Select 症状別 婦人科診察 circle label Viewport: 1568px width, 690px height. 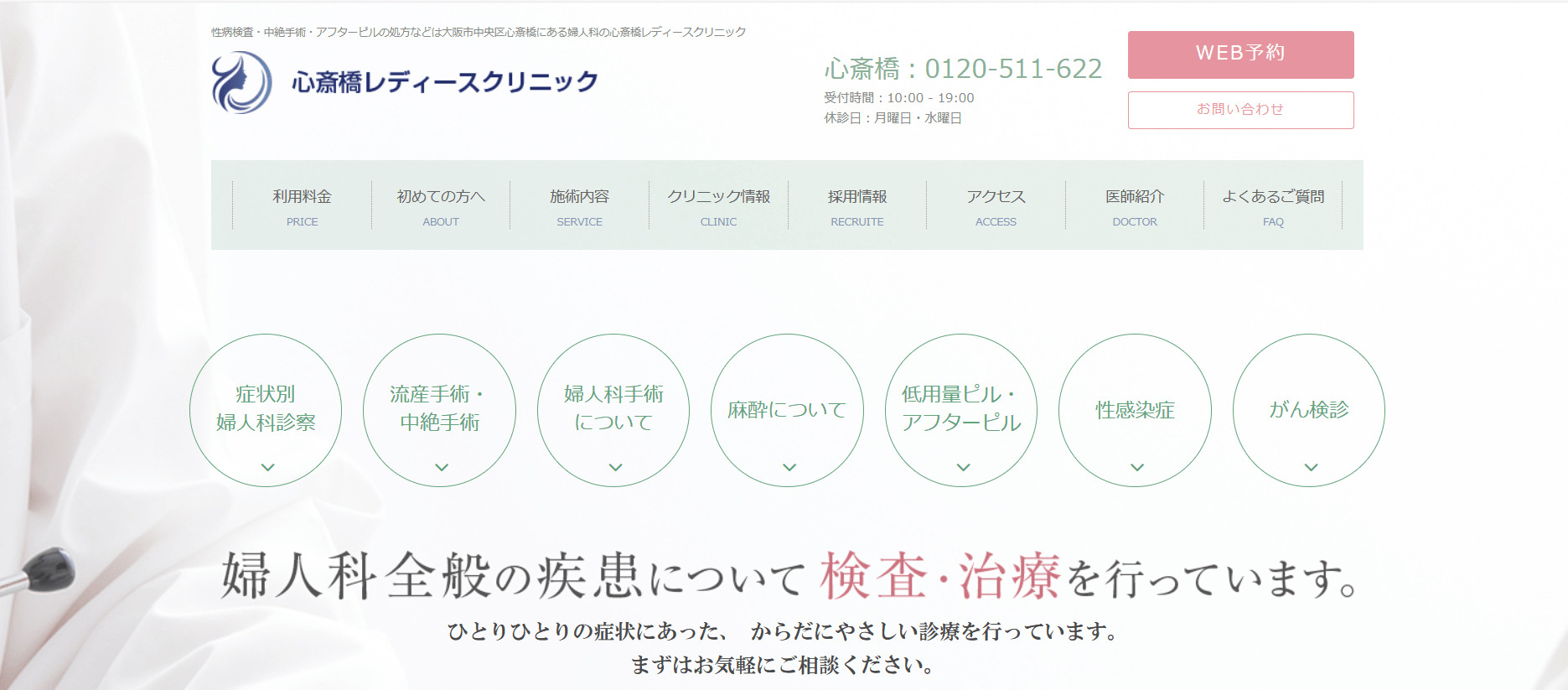click(266, 408)
